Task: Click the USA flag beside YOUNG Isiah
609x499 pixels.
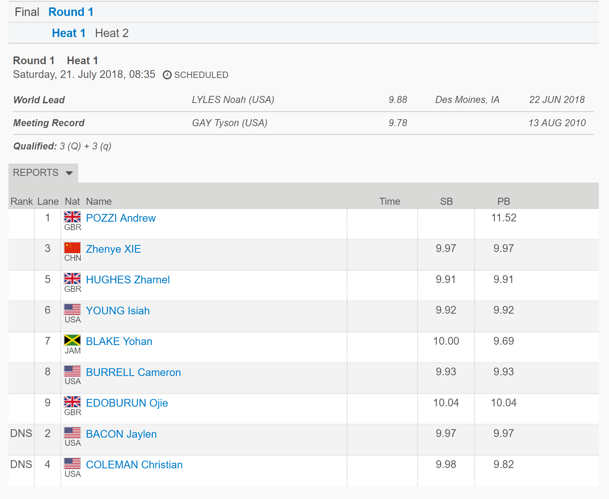Action: 72,309
